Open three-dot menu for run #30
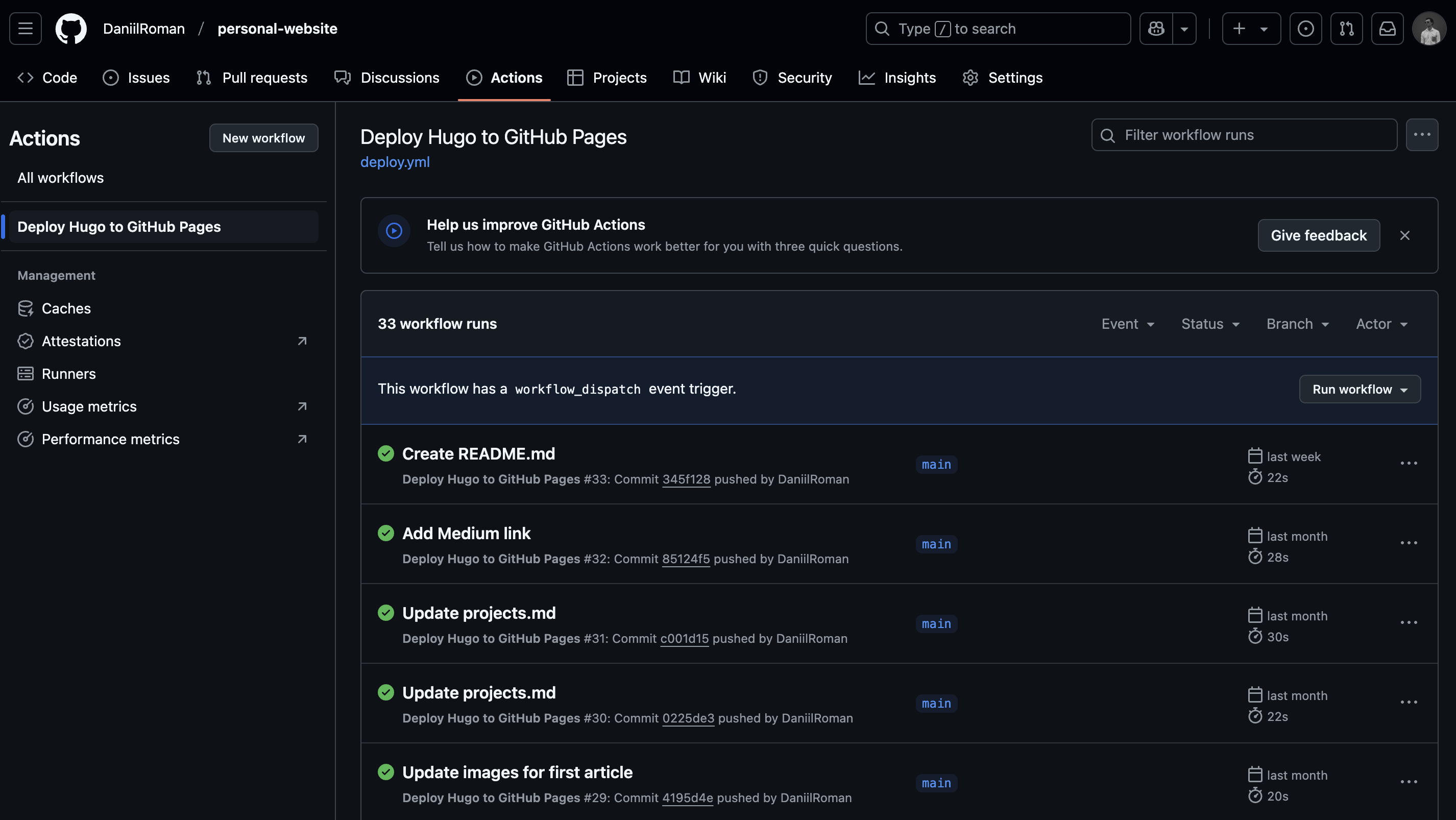This screenshot has height=820, width=1456. pos(1409,703)
